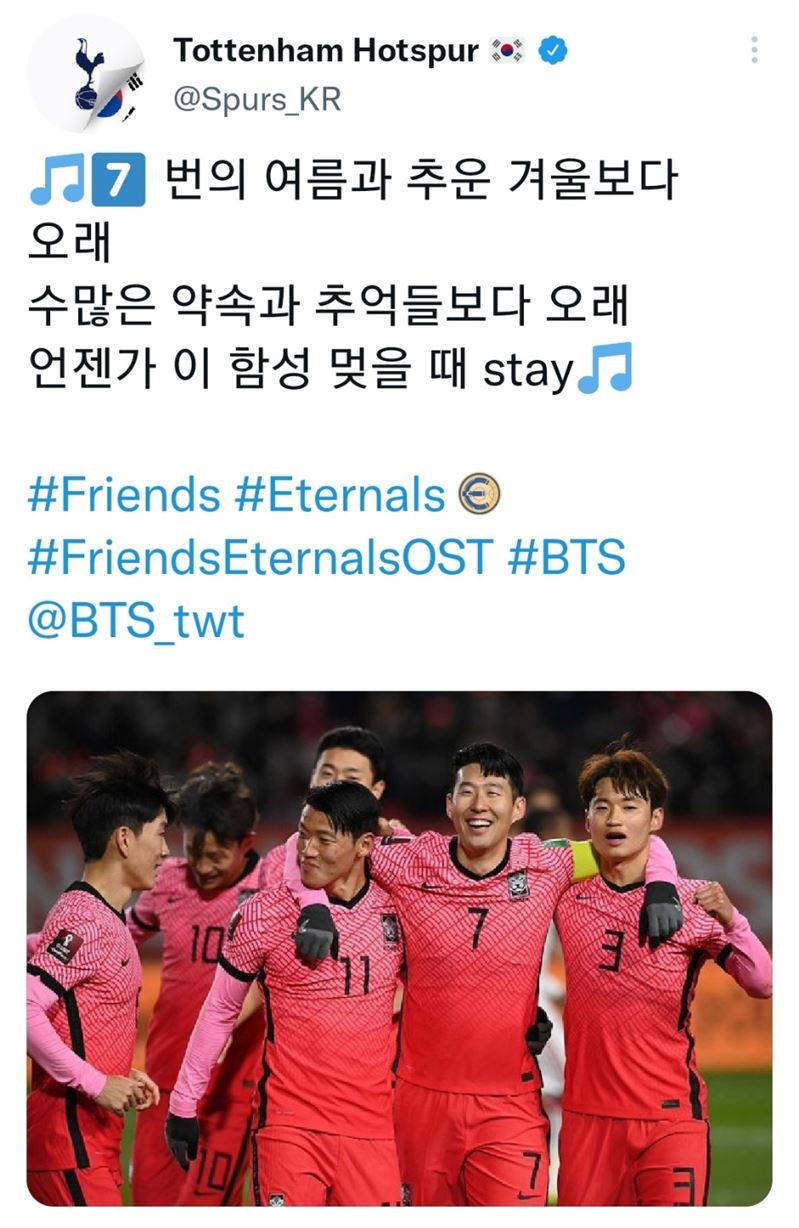Viewport: 799px width, 1228px height.
Task: Enlarge the photo of players in red kits
Action: 399,948
